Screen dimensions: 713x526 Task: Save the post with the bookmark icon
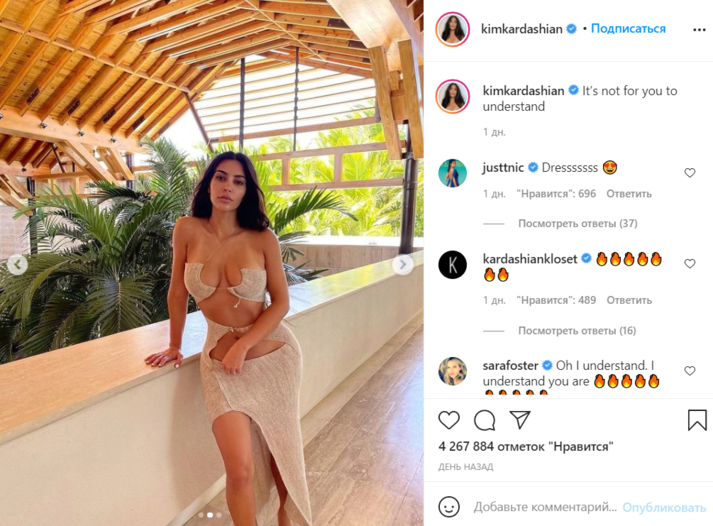coord(697,420)
